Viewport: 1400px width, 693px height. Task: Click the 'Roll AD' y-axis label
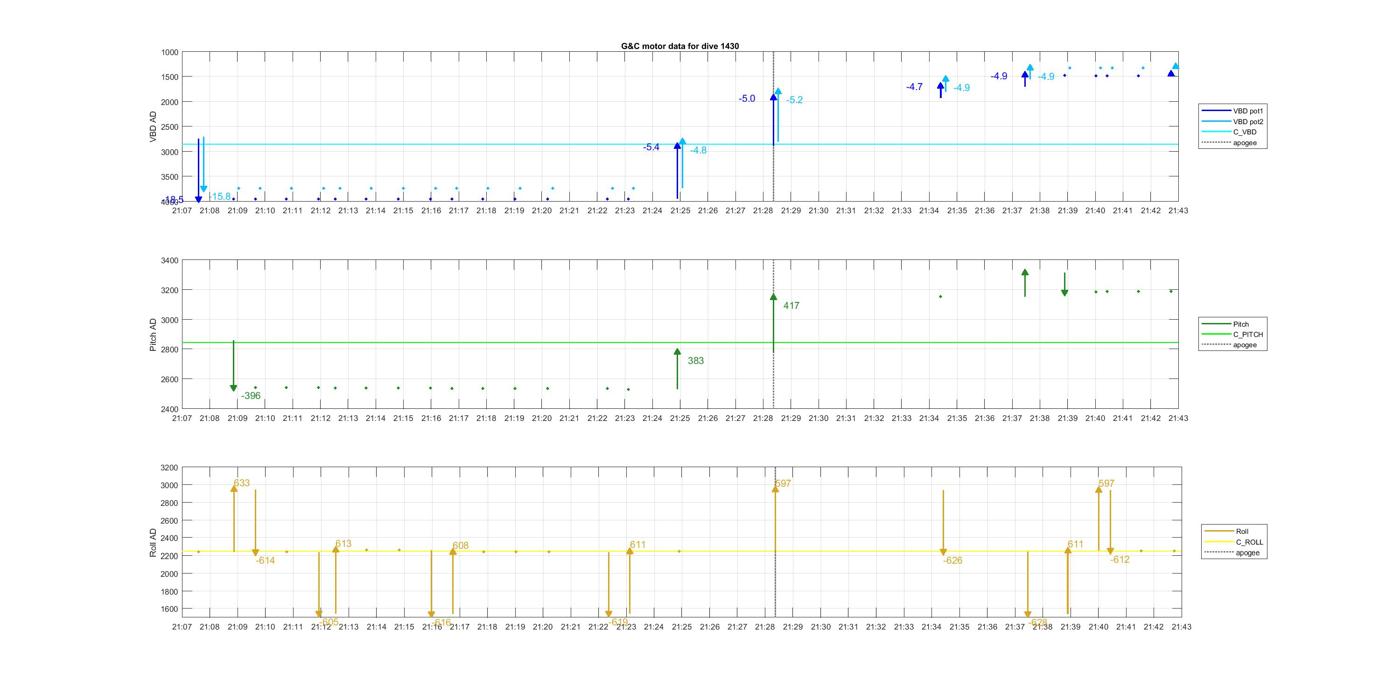153,542
